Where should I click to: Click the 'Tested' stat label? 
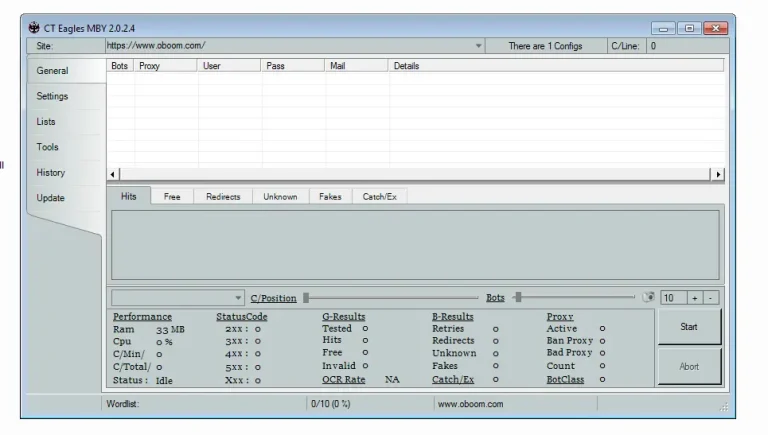(336, 328)
